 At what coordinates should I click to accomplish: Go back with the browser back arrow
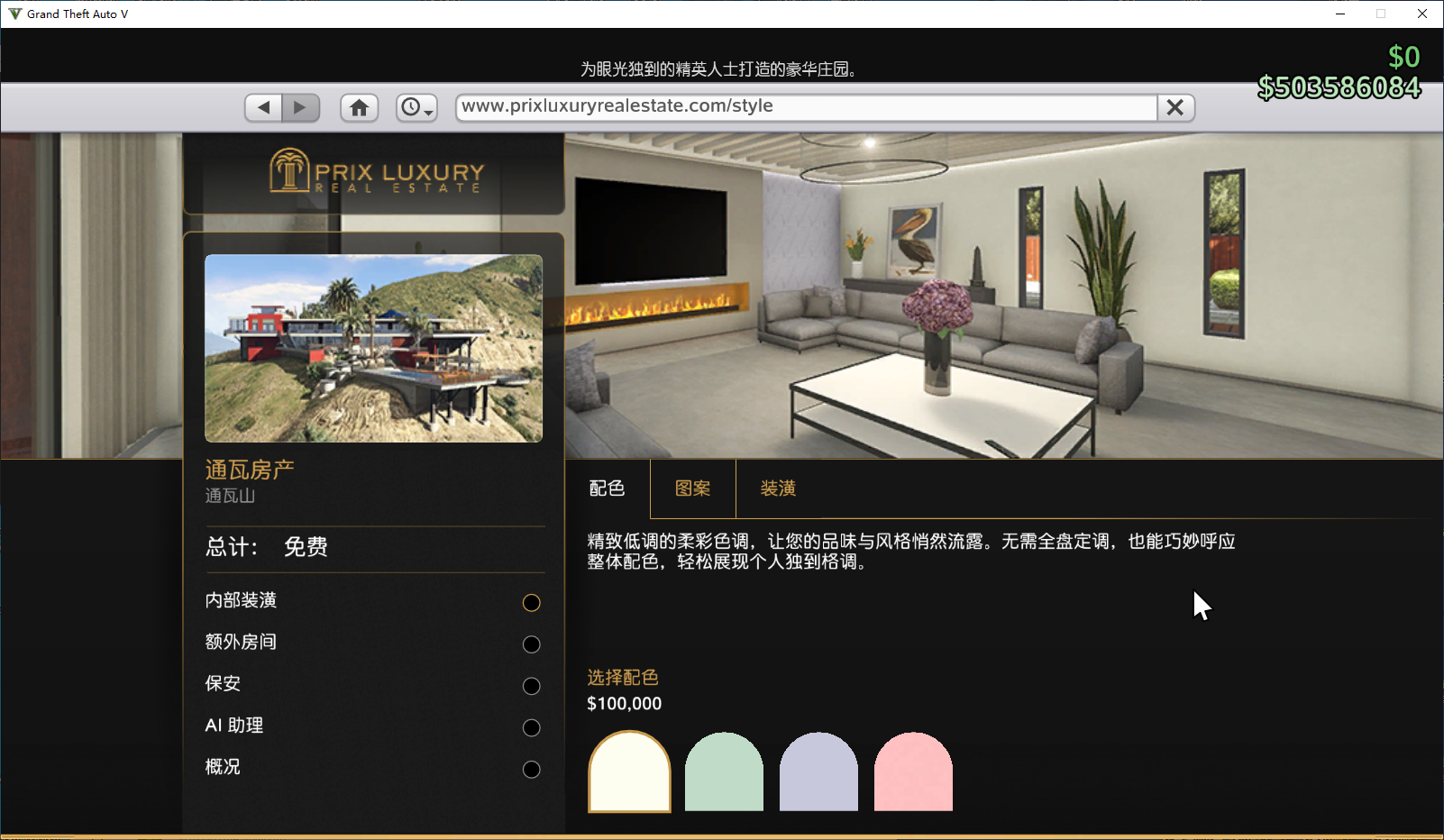pos(263,107)
